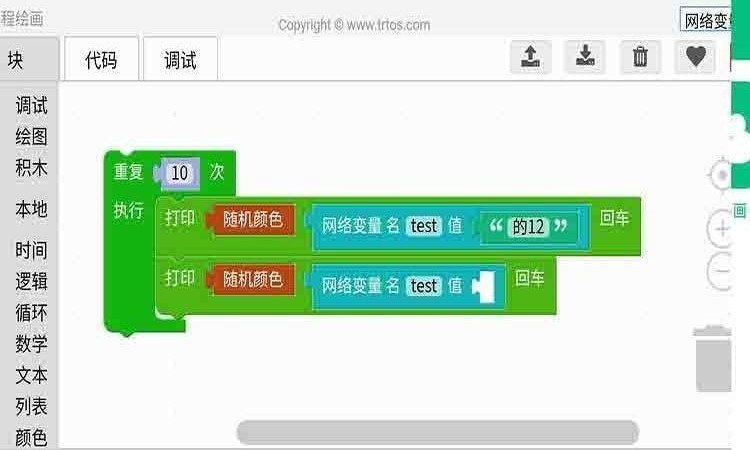Click the Copyright www.trtos.com text
Screen dimensions: 750x450
354,25
